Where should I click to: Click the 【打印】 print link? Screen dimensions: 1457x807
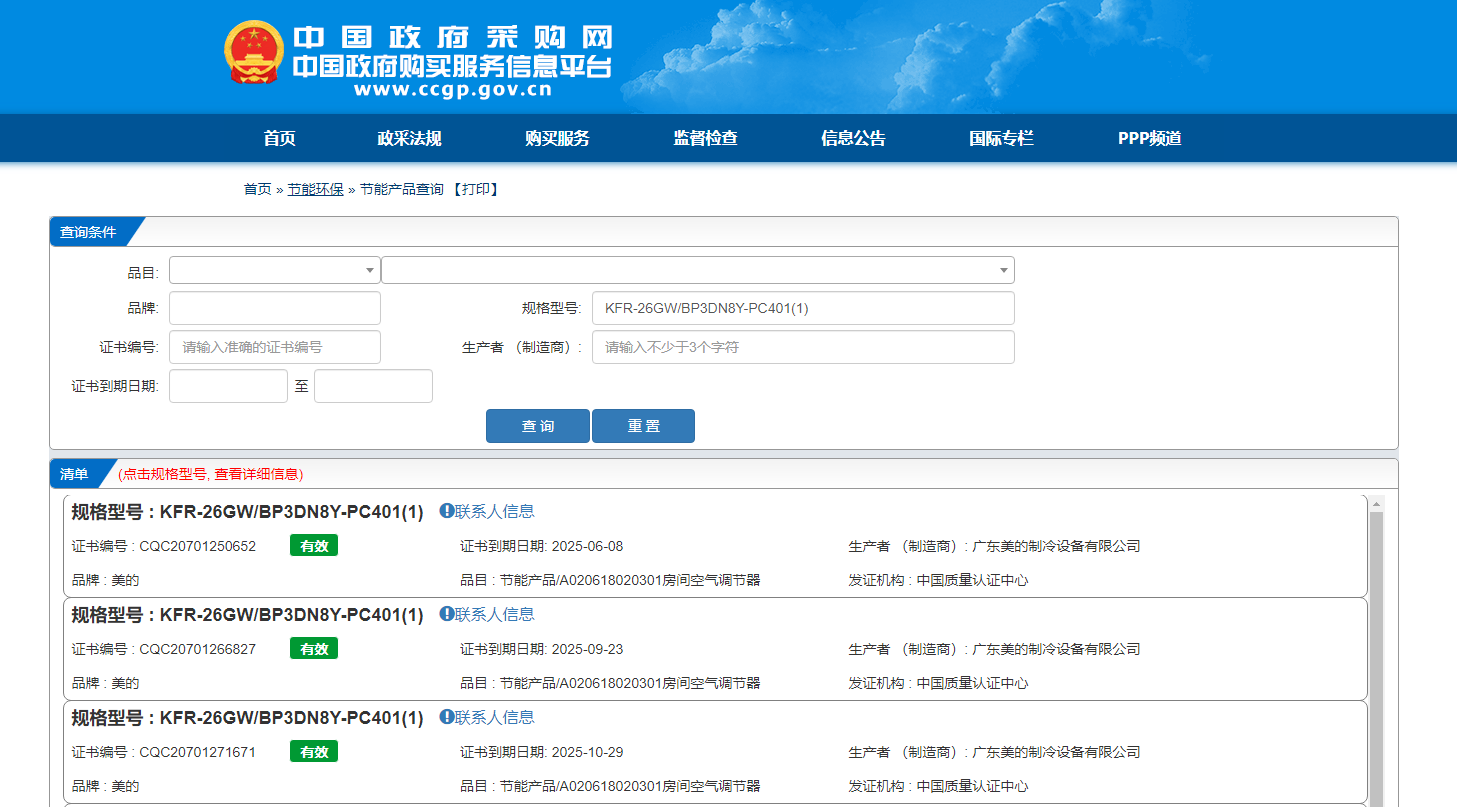click(x=475, y=189)
